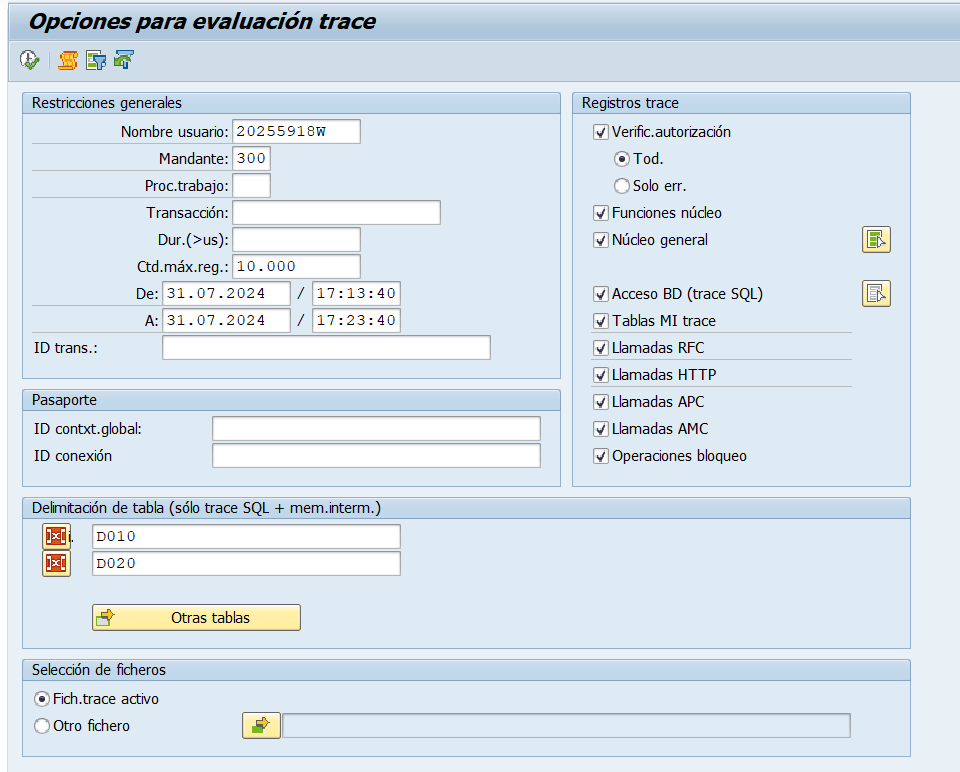Uncheck the Verific.autorización checkbox
Viewport: 960px width, 772px height.
[x=601, y=132]
